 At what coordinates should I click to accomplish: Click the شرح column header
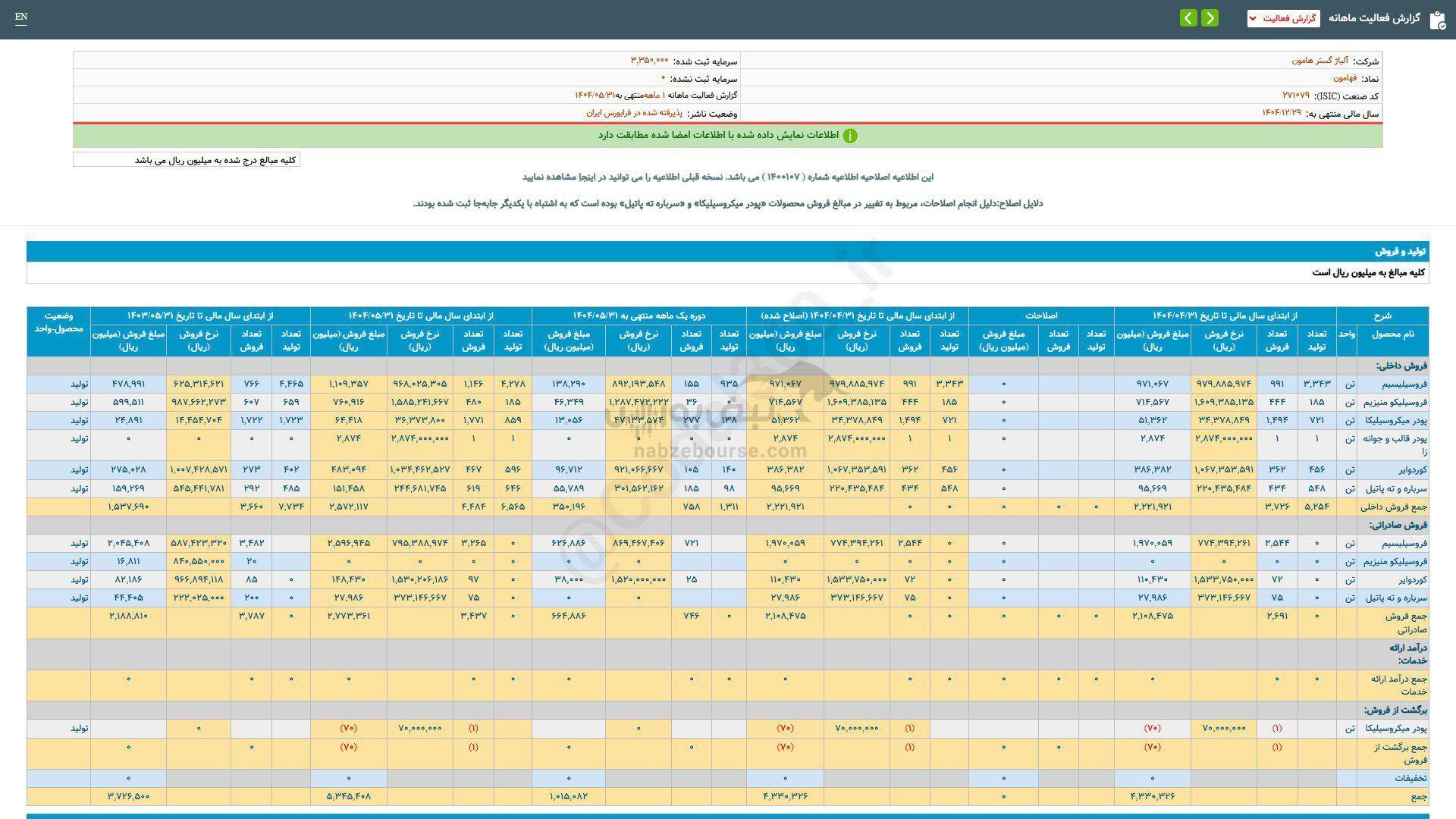1382,315
